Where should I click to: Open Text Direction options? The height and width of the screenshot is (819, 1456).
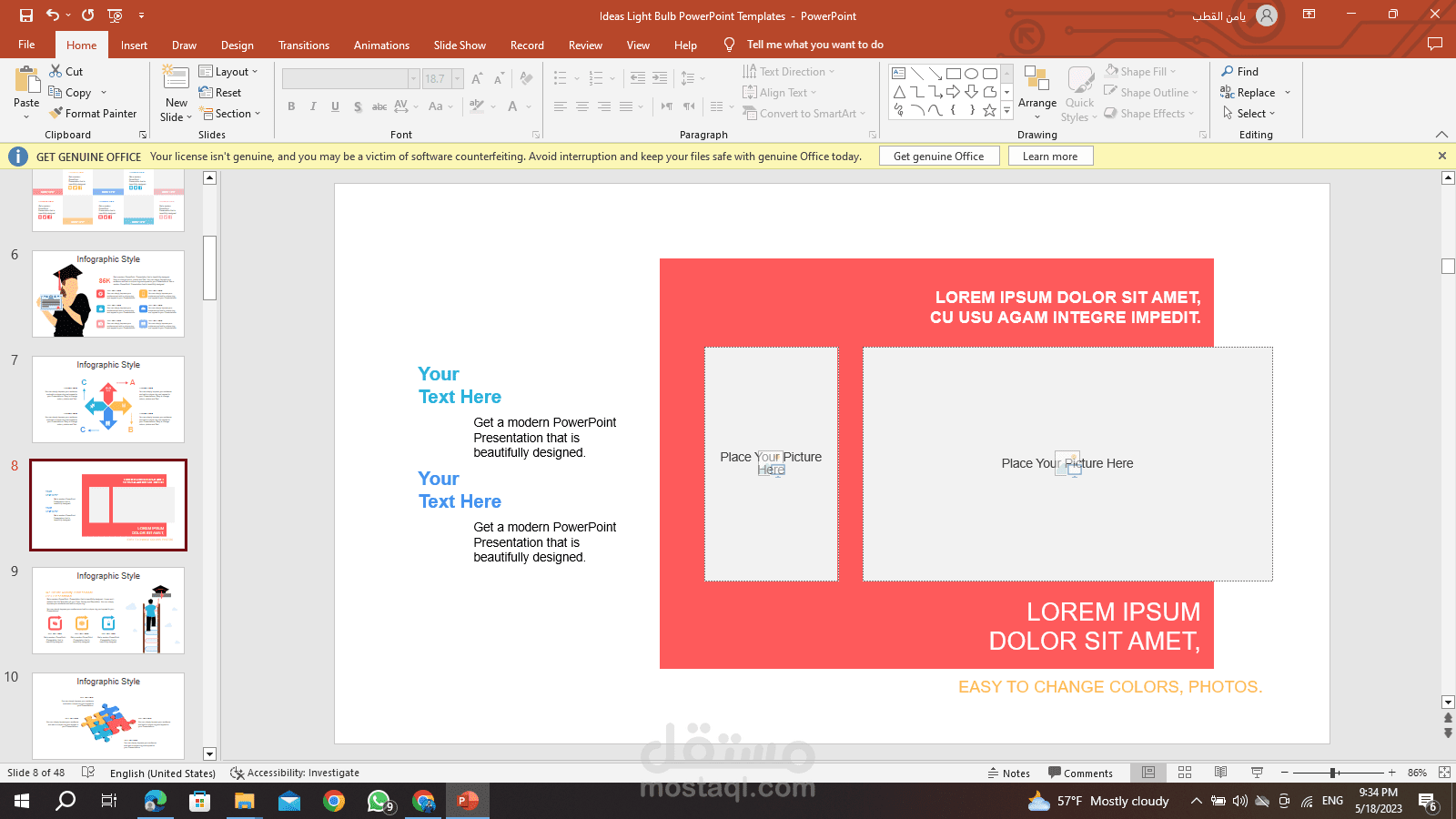[x=788, y=72]
